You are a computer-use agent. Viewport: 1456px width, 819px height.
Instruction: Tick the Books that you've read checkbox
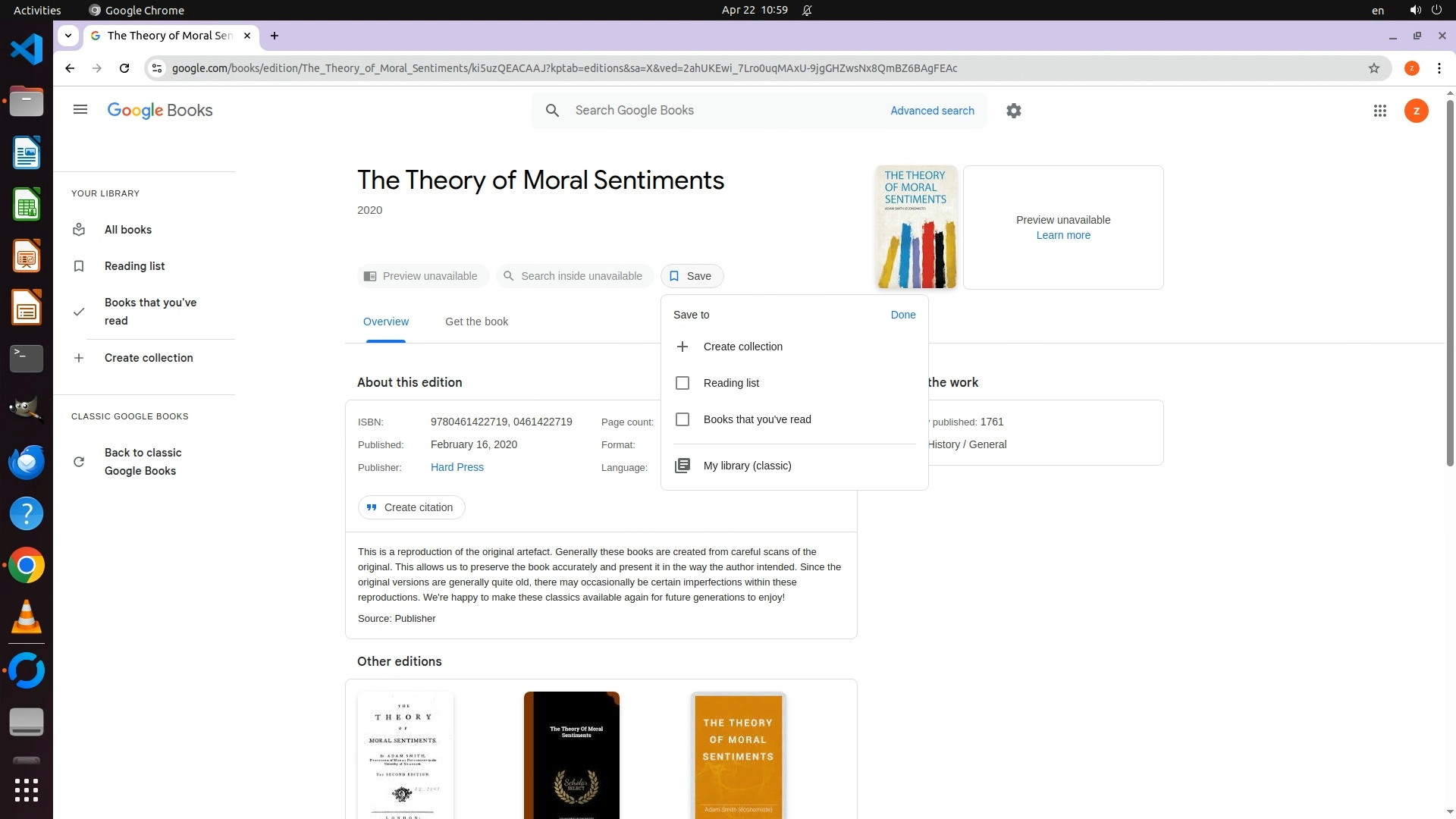(682, 419)
